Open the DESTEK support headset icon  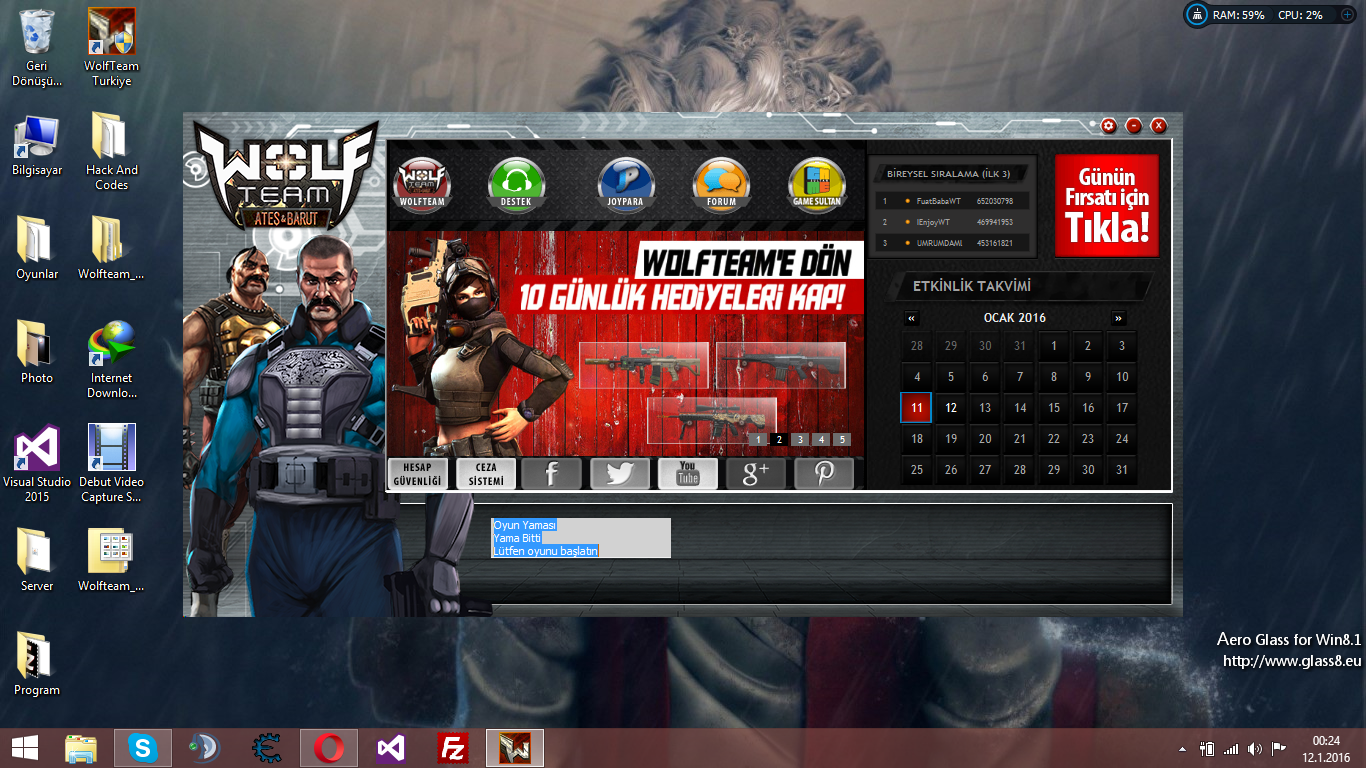click(x=516, y=183)
